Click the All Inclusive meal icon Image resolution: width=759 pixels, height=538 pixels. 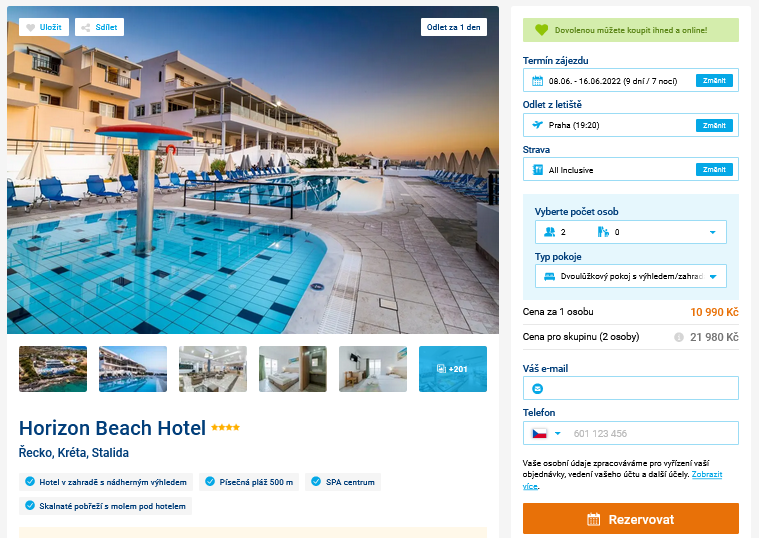click(x=537, y=169)
